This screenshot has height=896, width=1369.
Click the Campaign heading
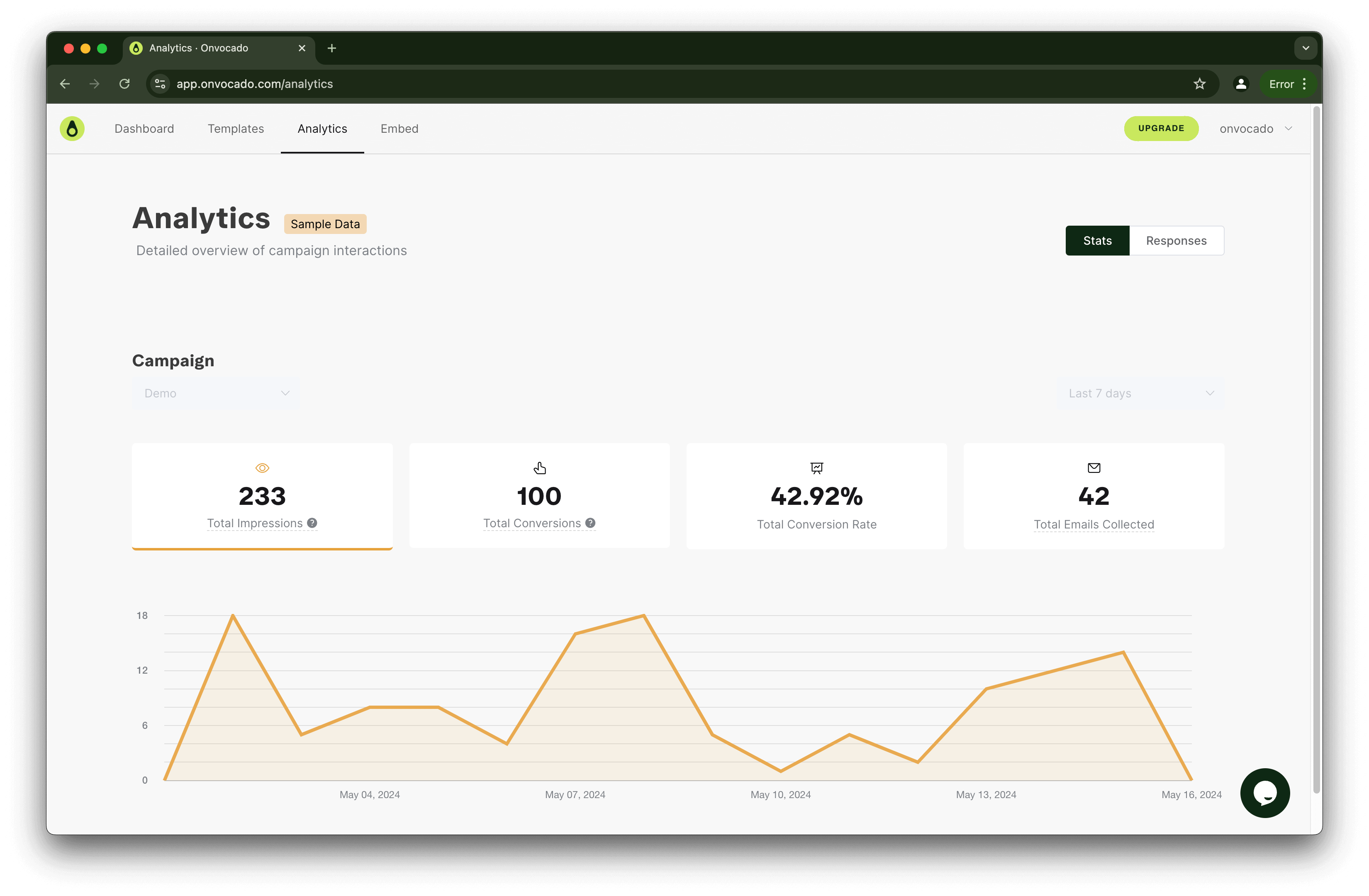click(173, 360)
